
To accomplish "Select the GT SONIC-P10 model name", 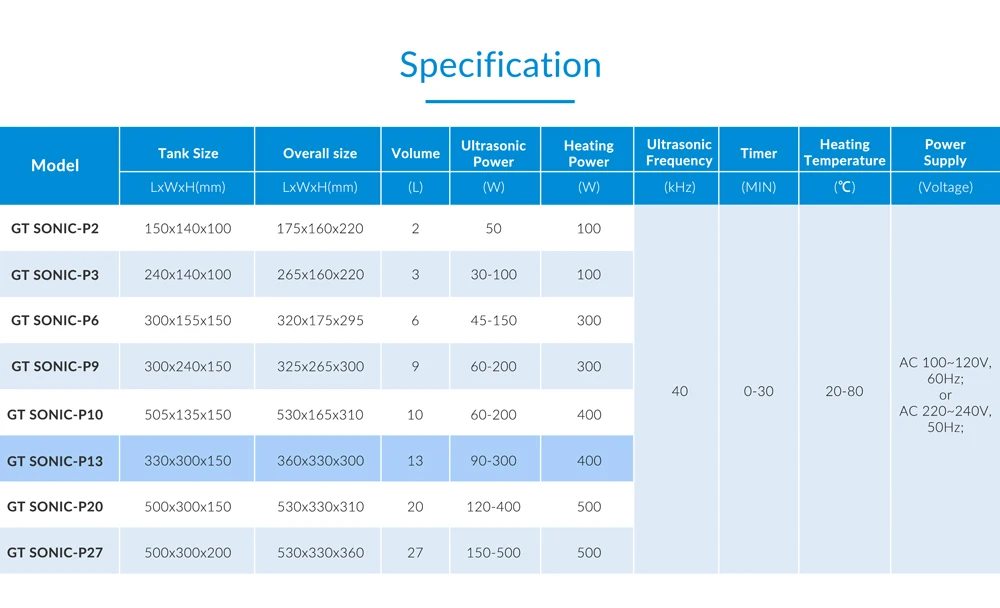I will 55,415.
